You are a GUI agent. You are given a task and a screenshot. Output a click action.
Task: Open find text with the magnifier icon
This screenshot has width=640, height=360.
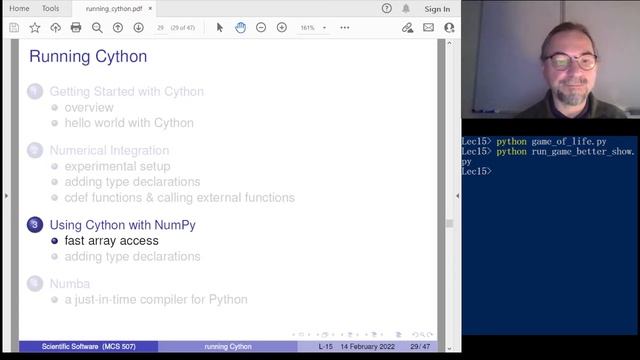tap(97, 28)
